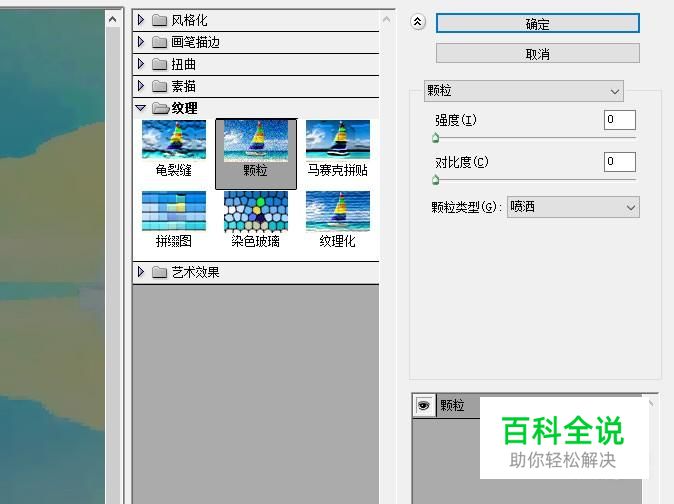Click the 对比度 slider handle
Viewport: 674px width, 504px height.
point(435,180)
